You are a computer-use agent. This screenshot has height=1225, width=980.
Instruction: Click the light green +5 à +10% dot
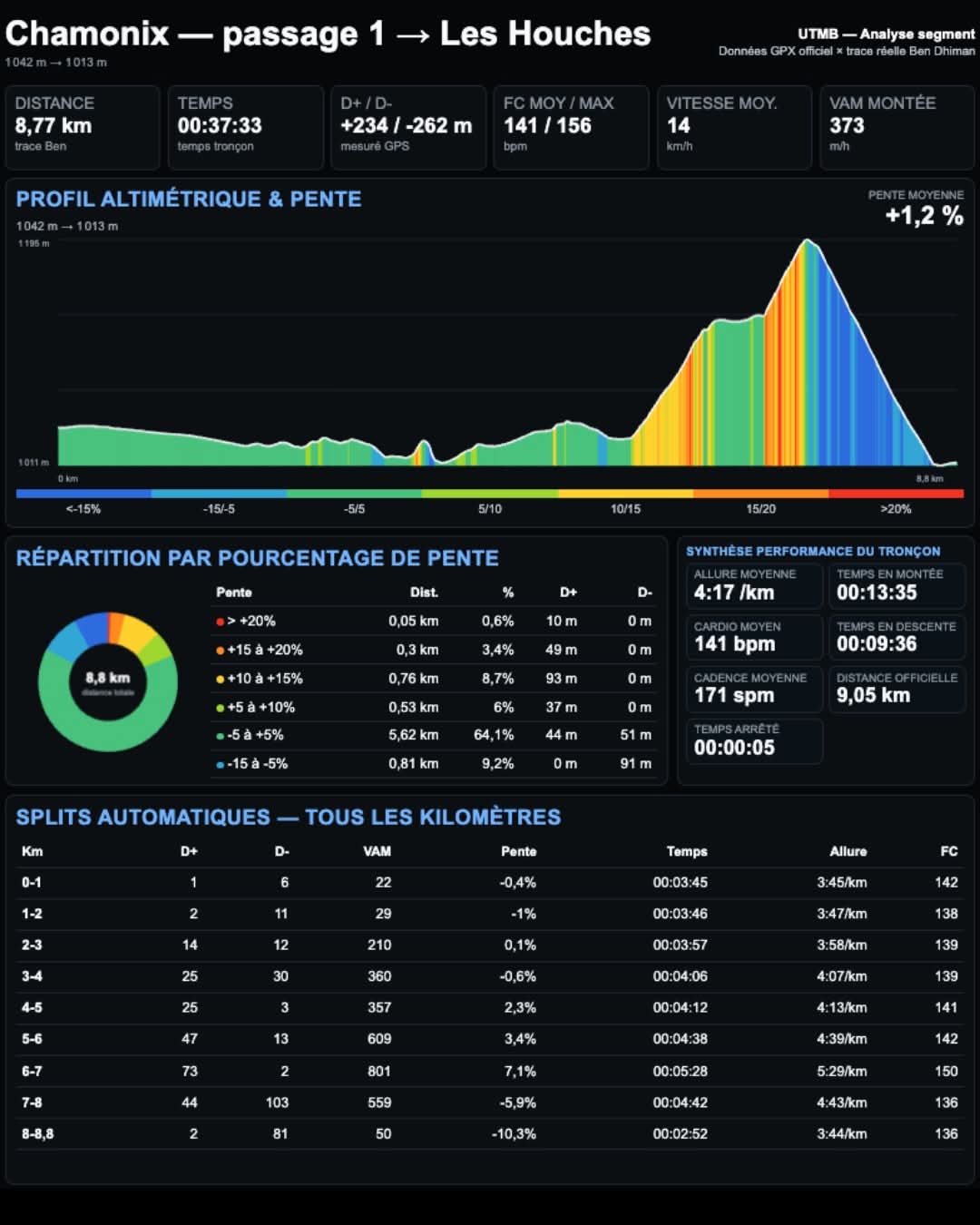tap(220, 708)
